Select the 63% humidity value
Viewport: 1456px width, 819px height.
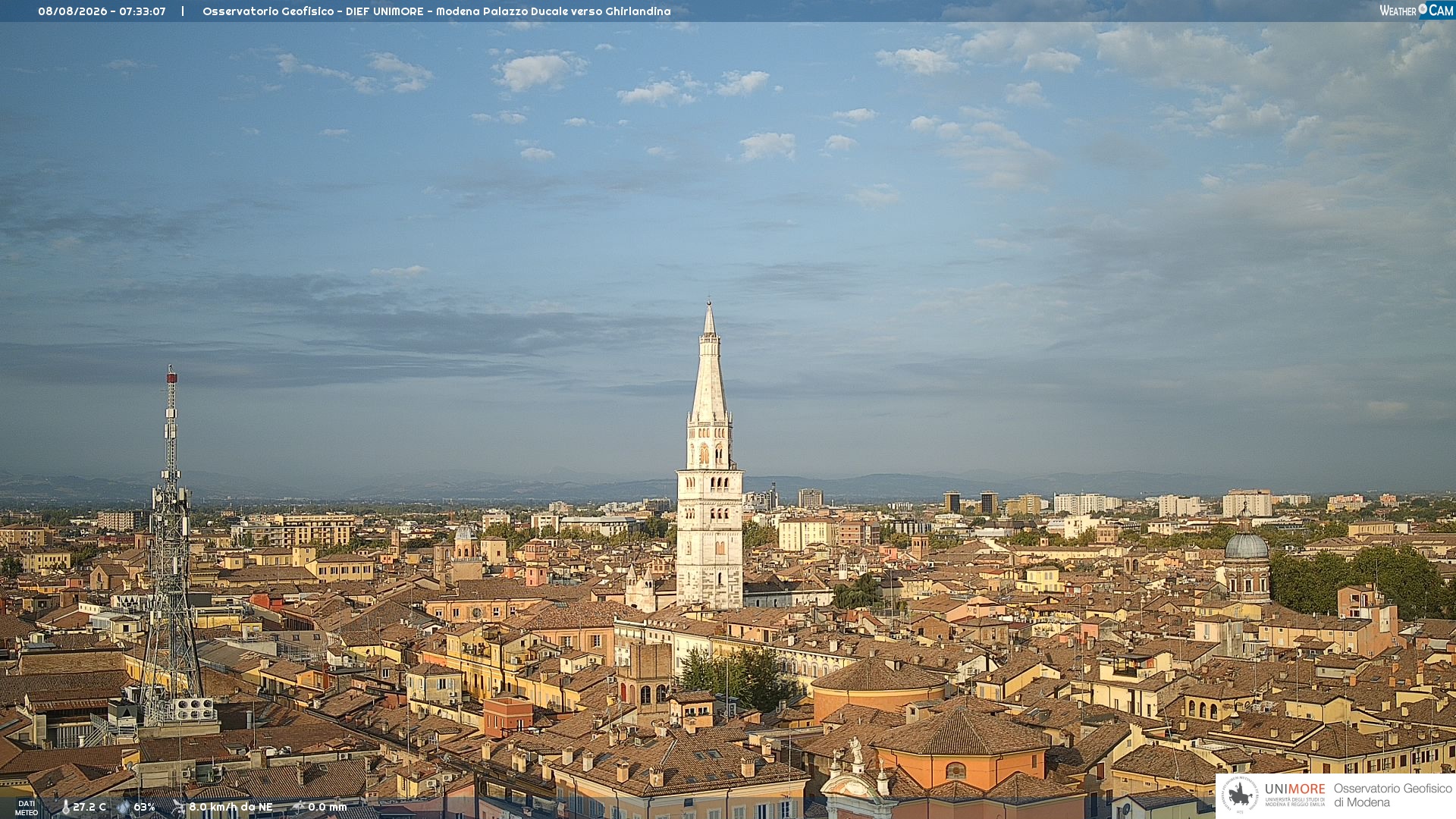tap(144, 808)
